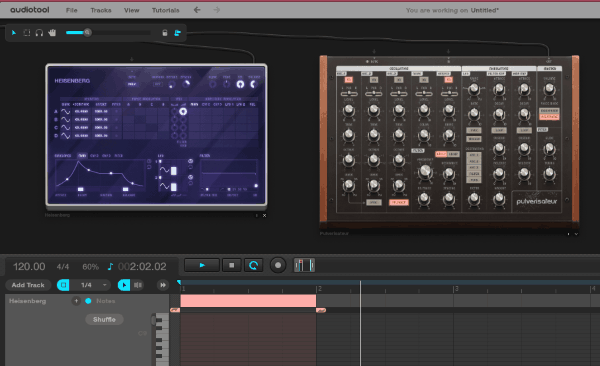Click the OSC 2 sync button at bottom
This screenshot has width=600, height=366.
(x=373, y=202)
